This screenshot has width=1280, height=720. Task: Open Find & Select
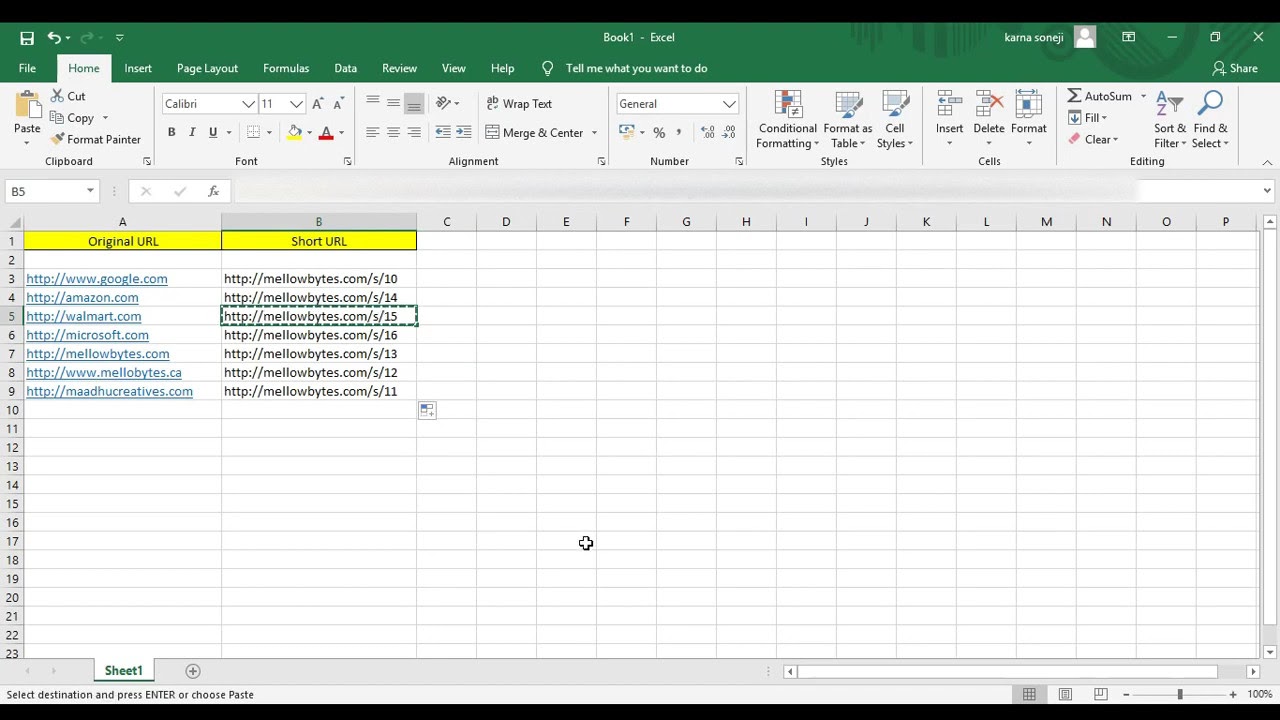tap(1210, 120)
